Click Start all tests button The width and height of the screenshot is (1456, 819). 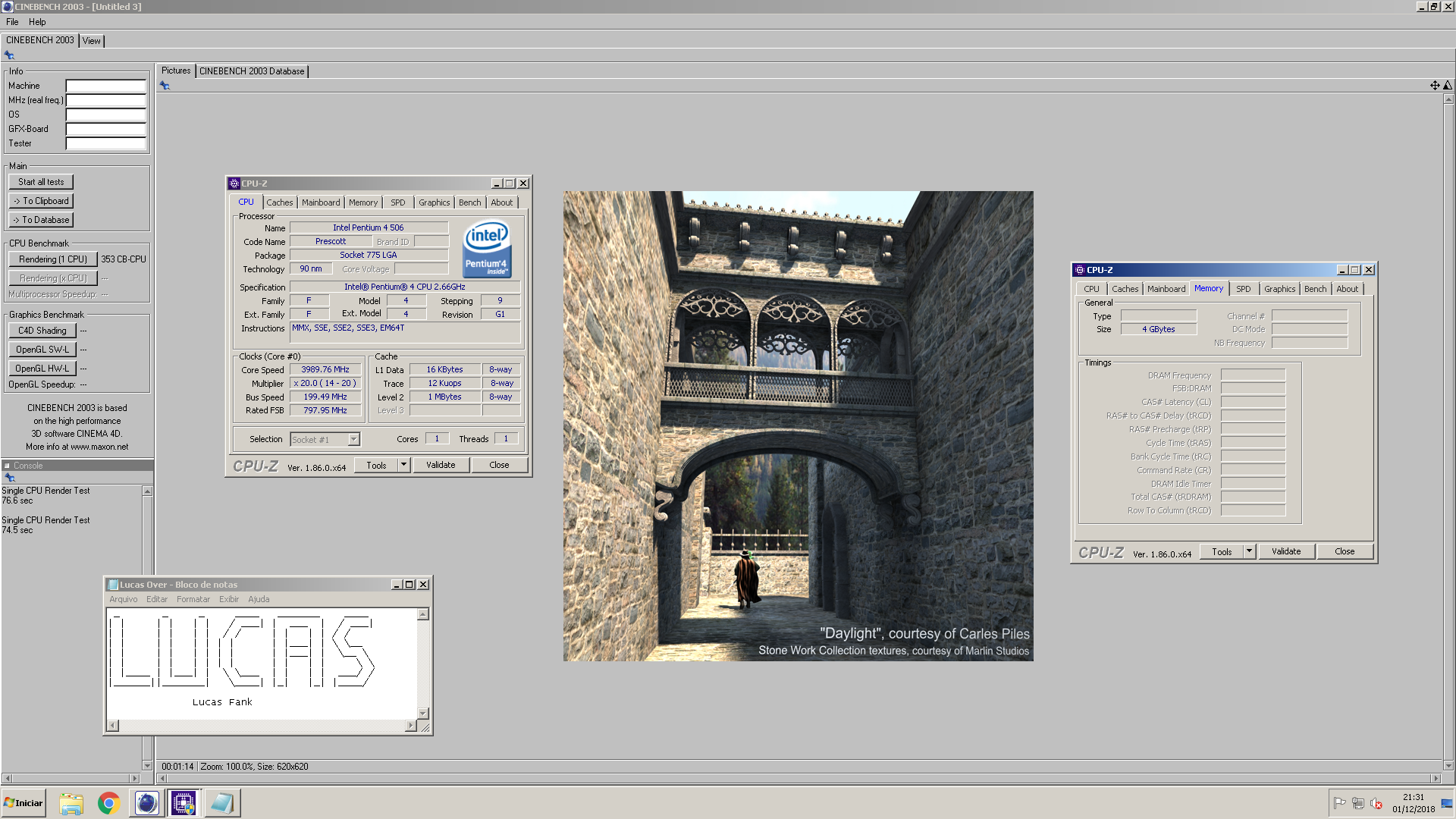pos(41,182)
